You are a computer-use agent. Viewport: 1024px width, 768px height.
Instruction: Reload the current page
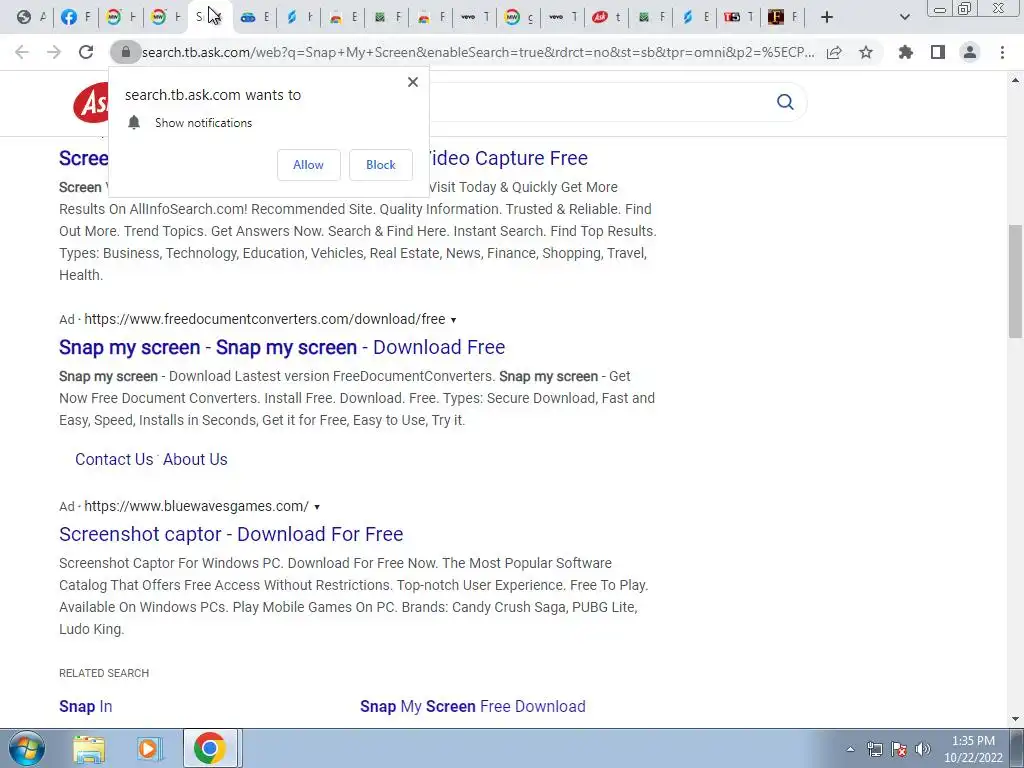tap(86, 52)
